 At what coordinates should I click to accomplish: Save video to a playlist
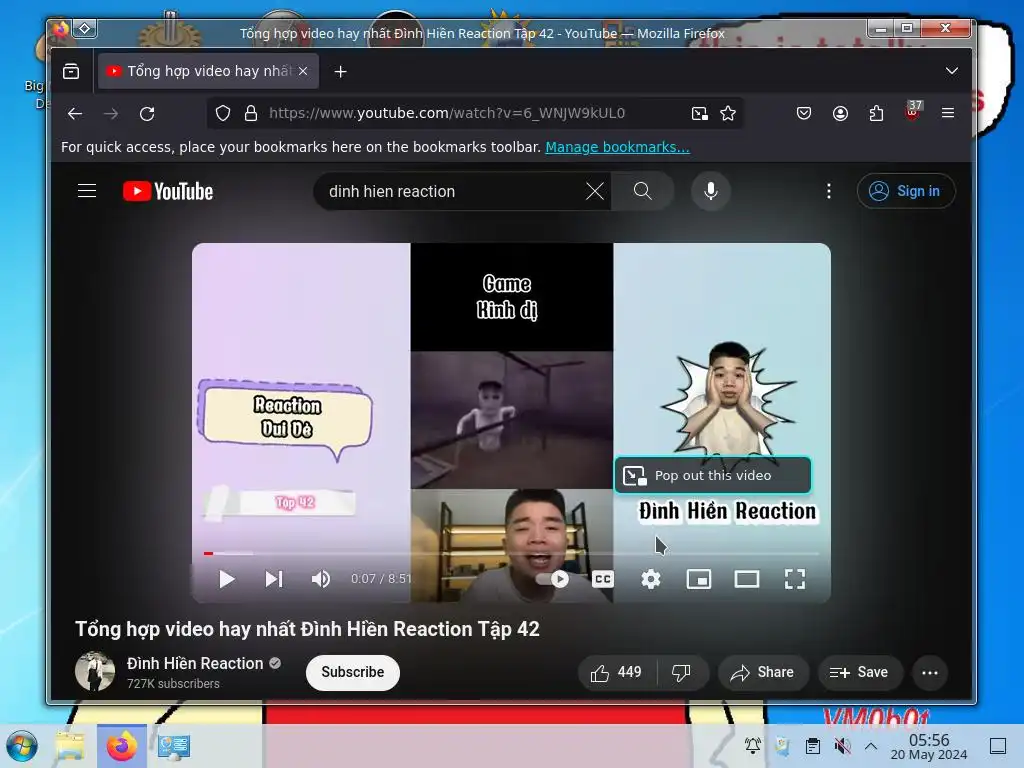pyautogui.click(x=859, y=673)
